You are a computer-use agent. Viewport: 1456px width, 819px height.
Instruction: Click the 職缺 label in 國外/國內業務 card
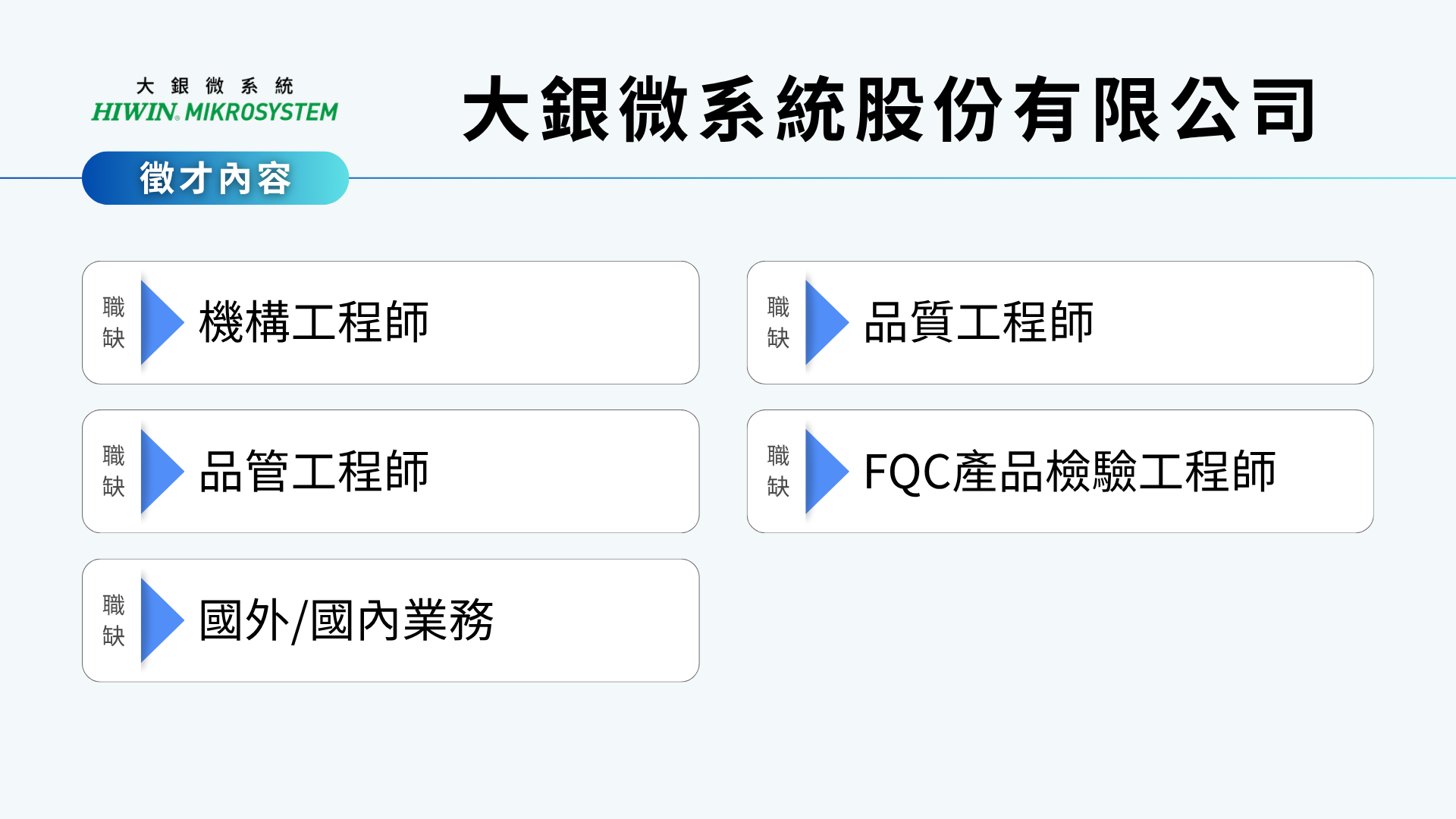114,620
